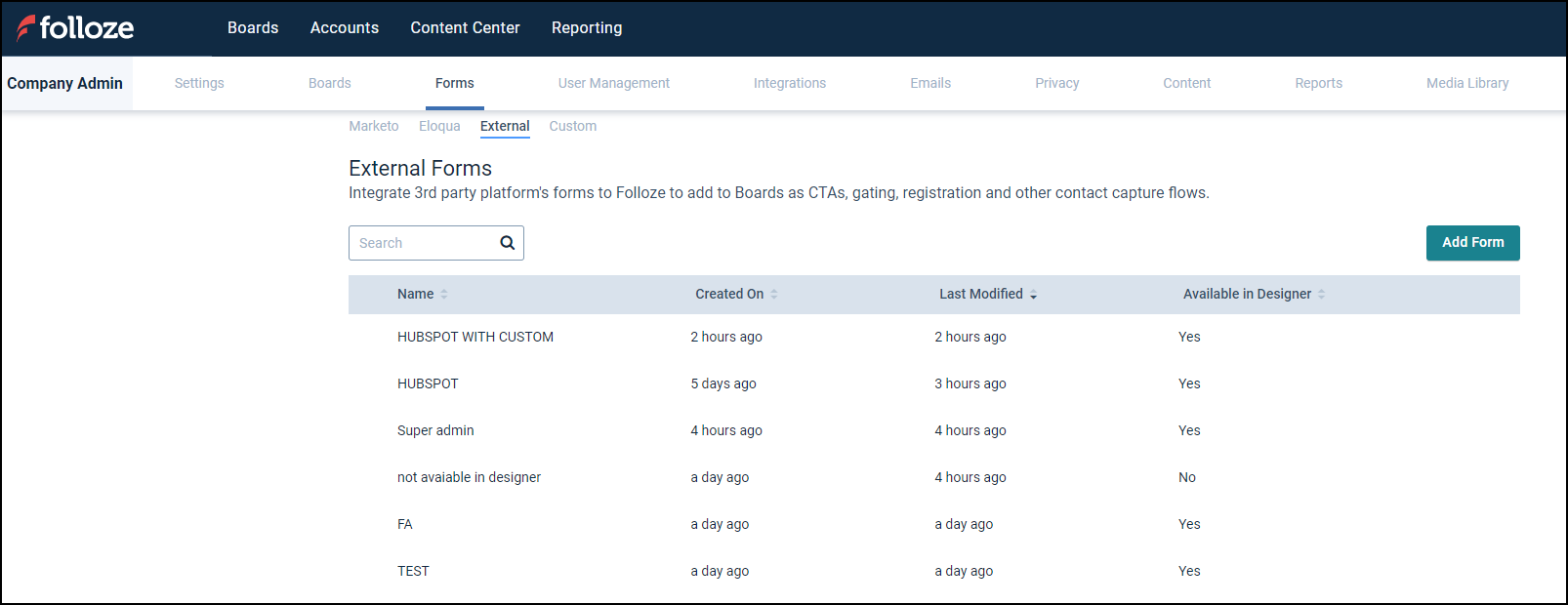The image size is (1568, 605).
Task: Go to Content Center
Action: point(465,28)
